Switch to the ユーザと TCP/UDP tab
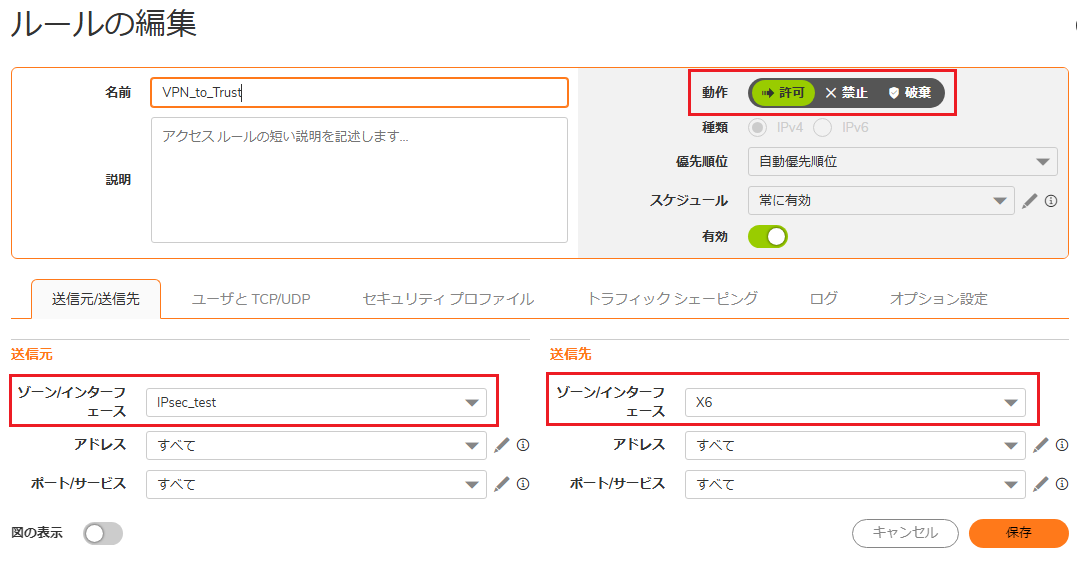The image size is (1077, 563). [x=251, y=299]
